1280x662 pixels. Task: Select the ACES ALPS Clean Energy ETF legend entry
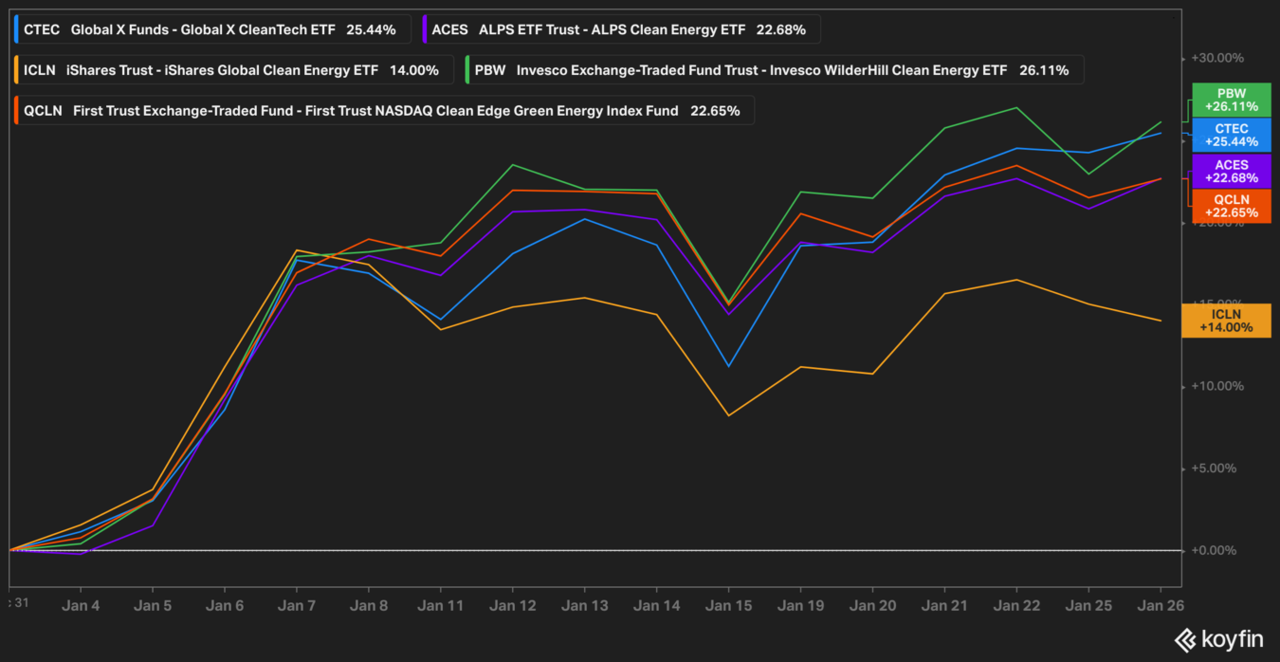(x=619, y=29)
